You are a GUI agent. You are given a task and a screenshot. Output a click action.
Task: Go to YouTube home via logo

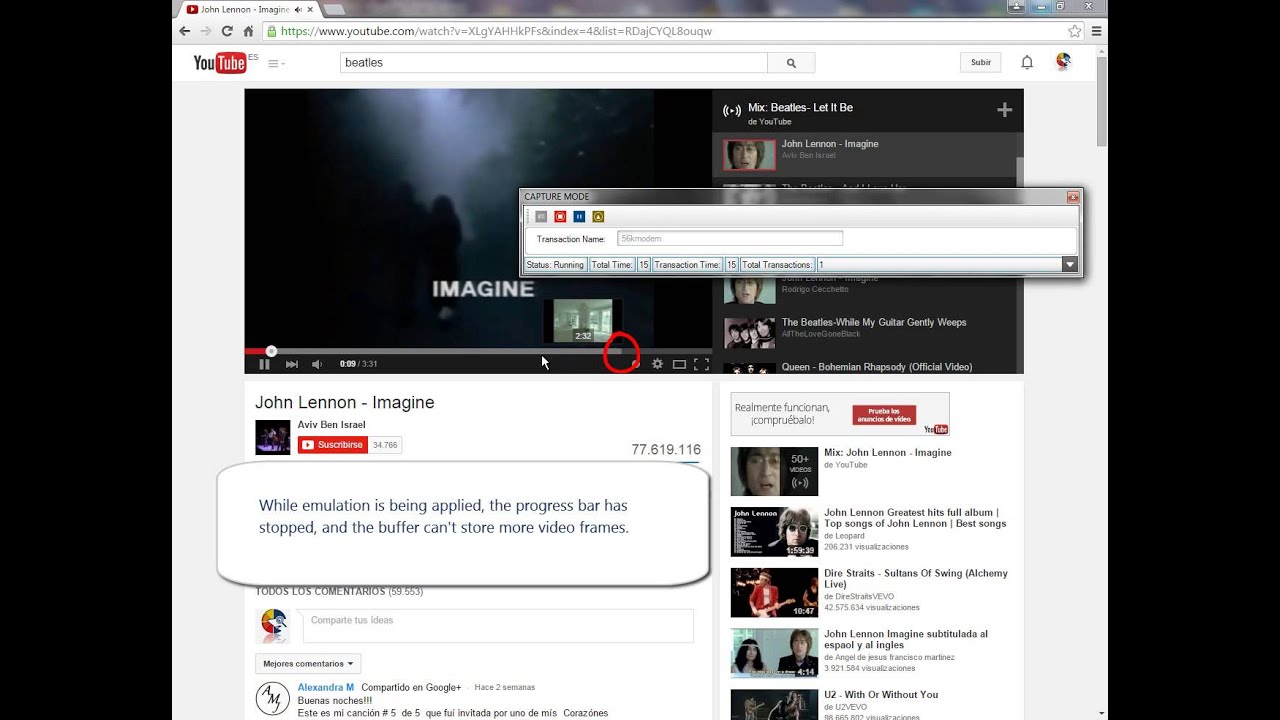click(219, 63)
